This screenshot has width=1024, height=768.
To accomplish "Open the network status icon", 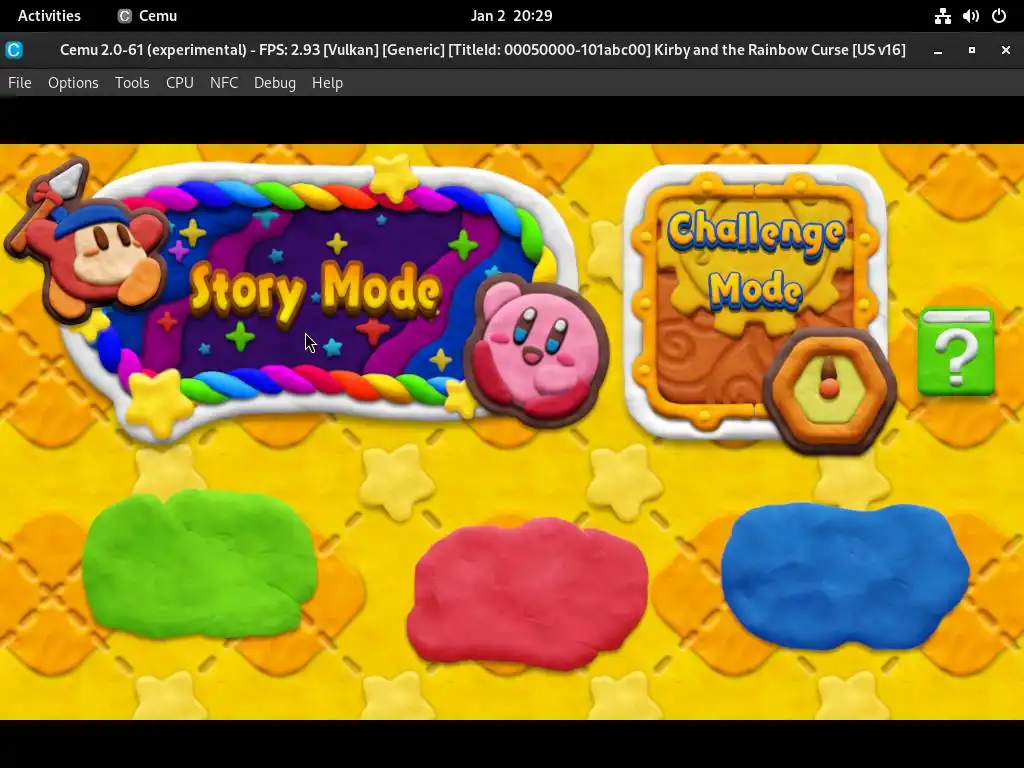I will [x=942, y=16].
